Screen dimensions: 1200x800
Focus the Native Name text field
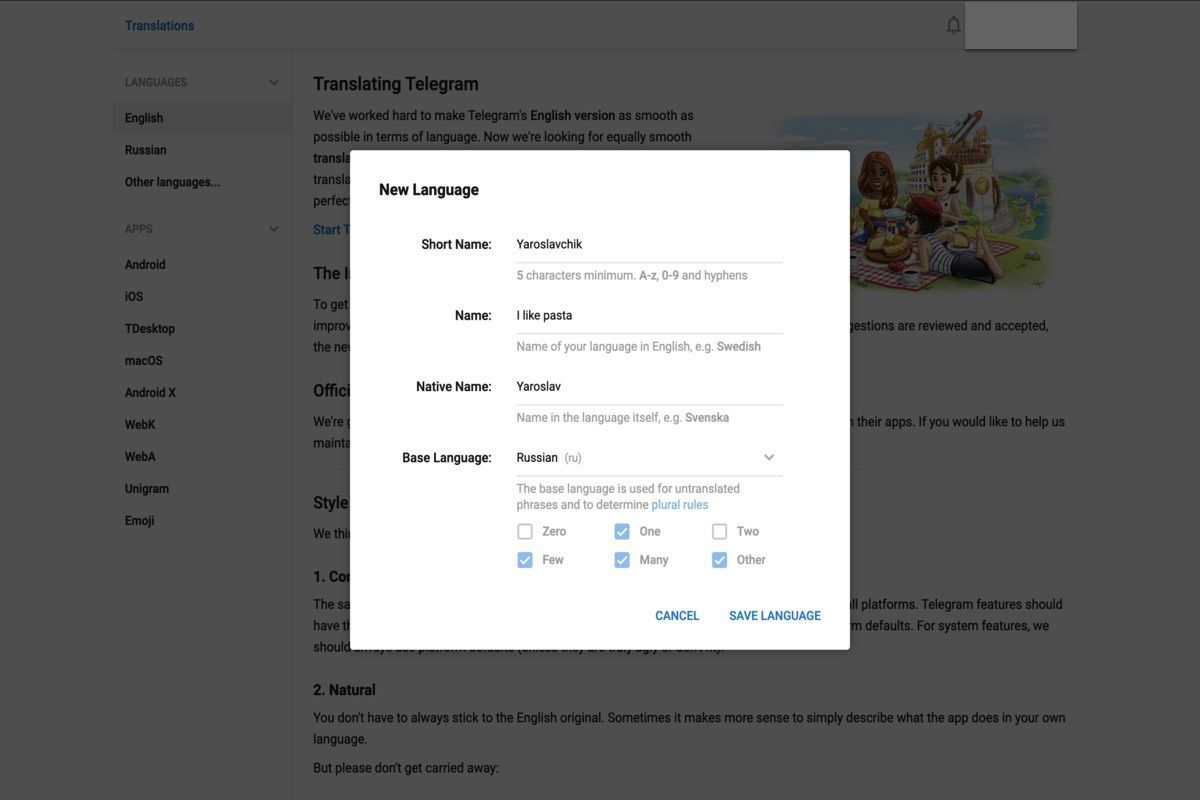point(648,387)
